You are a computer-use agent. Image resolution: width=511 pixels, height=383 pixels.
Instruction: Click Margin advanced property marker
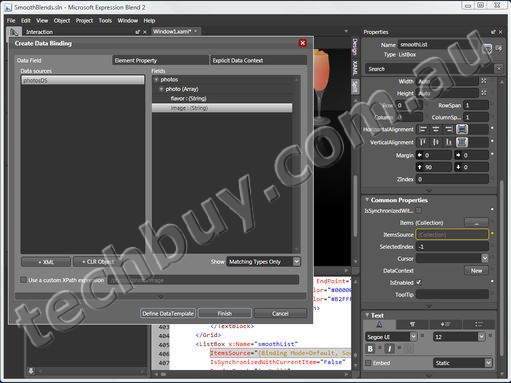point(492,154)
